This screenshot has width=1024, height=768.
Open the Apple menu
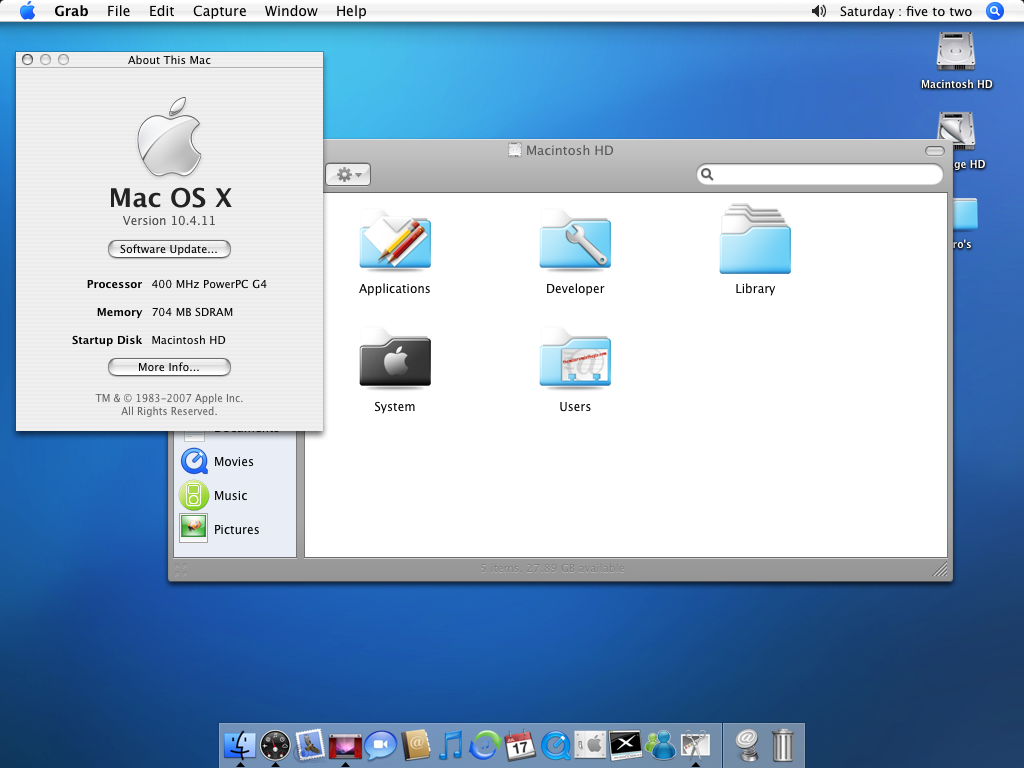27,11
